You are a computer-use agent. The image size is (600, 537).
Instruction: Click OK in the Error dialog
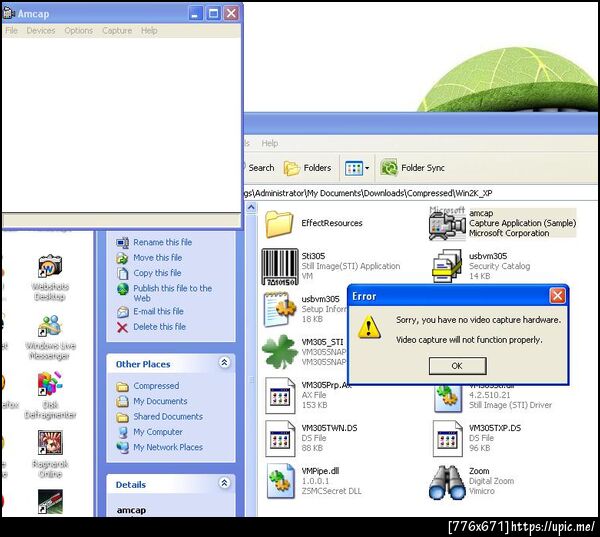(x=457, y=366)
